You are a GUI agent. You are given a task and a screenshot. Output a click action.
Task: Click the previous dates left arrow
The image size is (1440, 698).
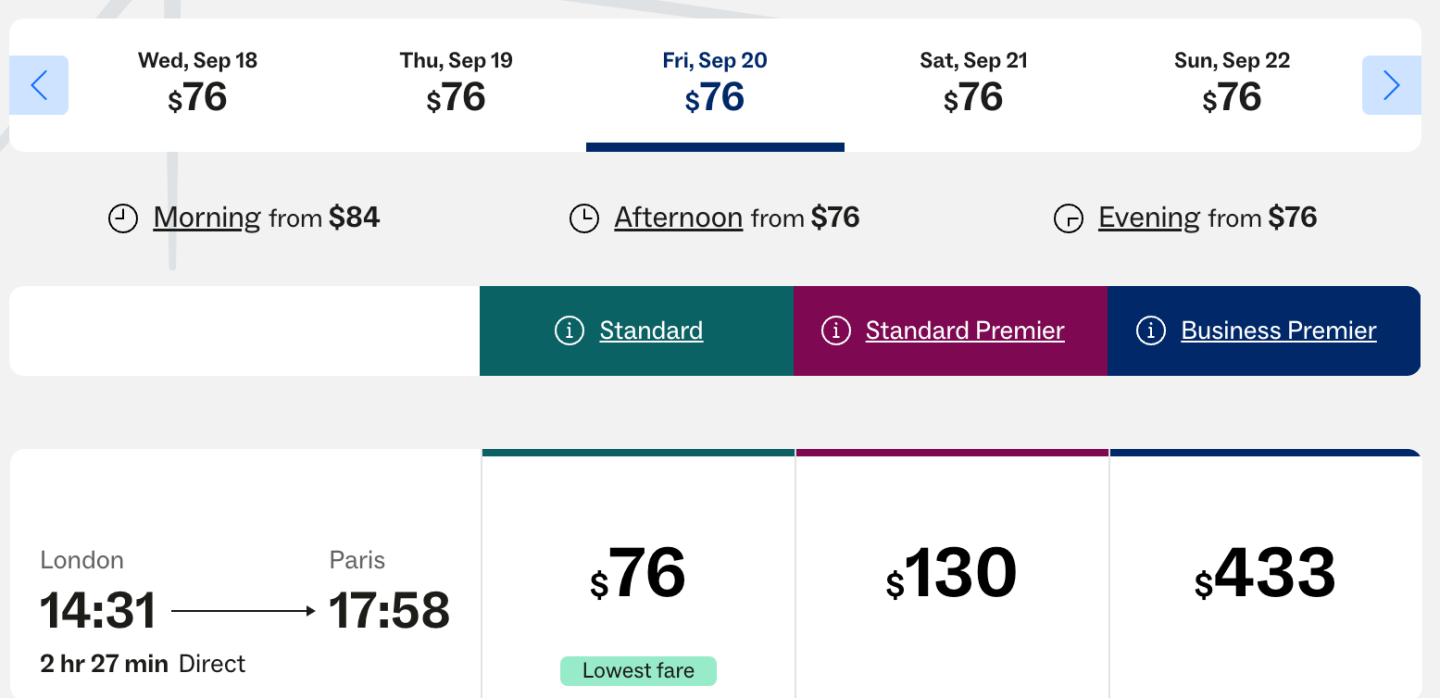point(39,86)
